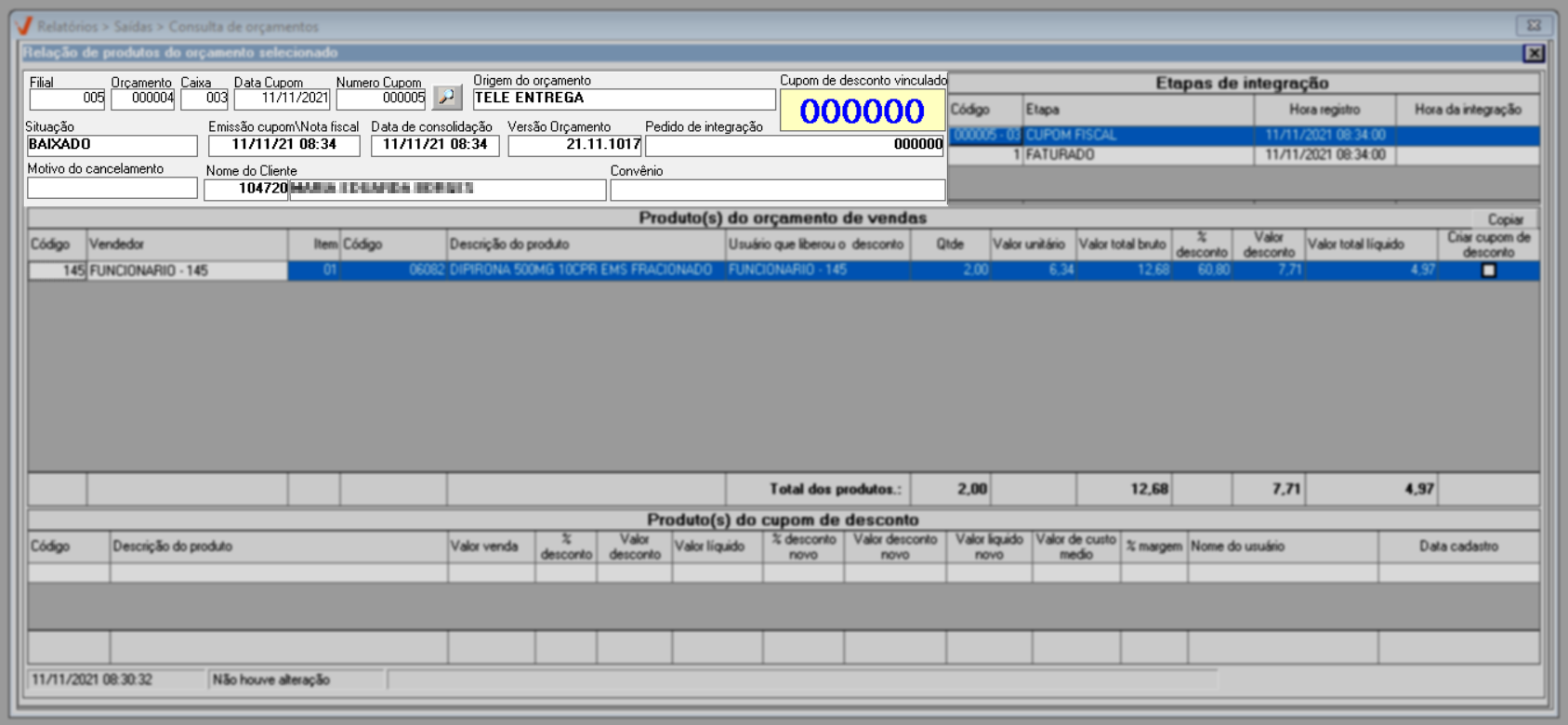Click the Pedido de integração field

[x=795, y=145]
